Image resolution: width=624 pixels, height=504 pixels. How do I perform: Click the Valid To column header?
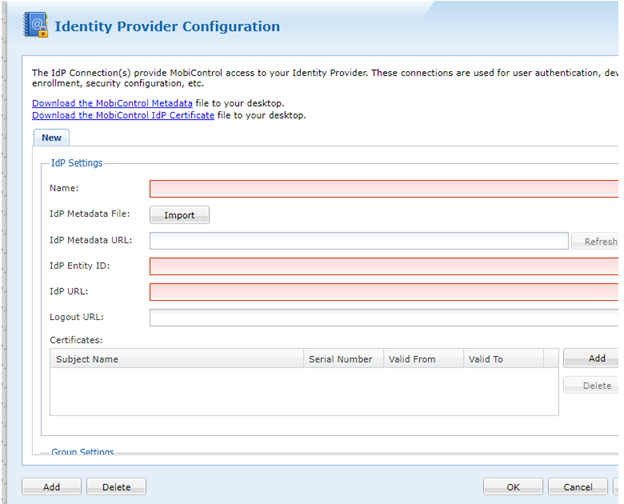coord(502,359)
